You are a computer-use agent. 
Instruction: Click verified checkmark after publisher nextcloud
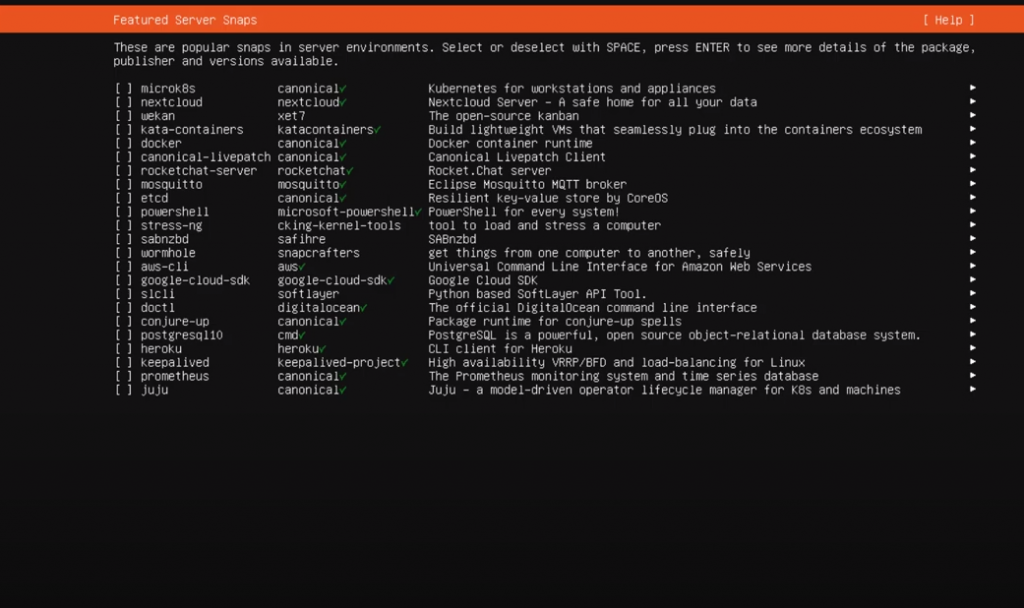point(343,103)
